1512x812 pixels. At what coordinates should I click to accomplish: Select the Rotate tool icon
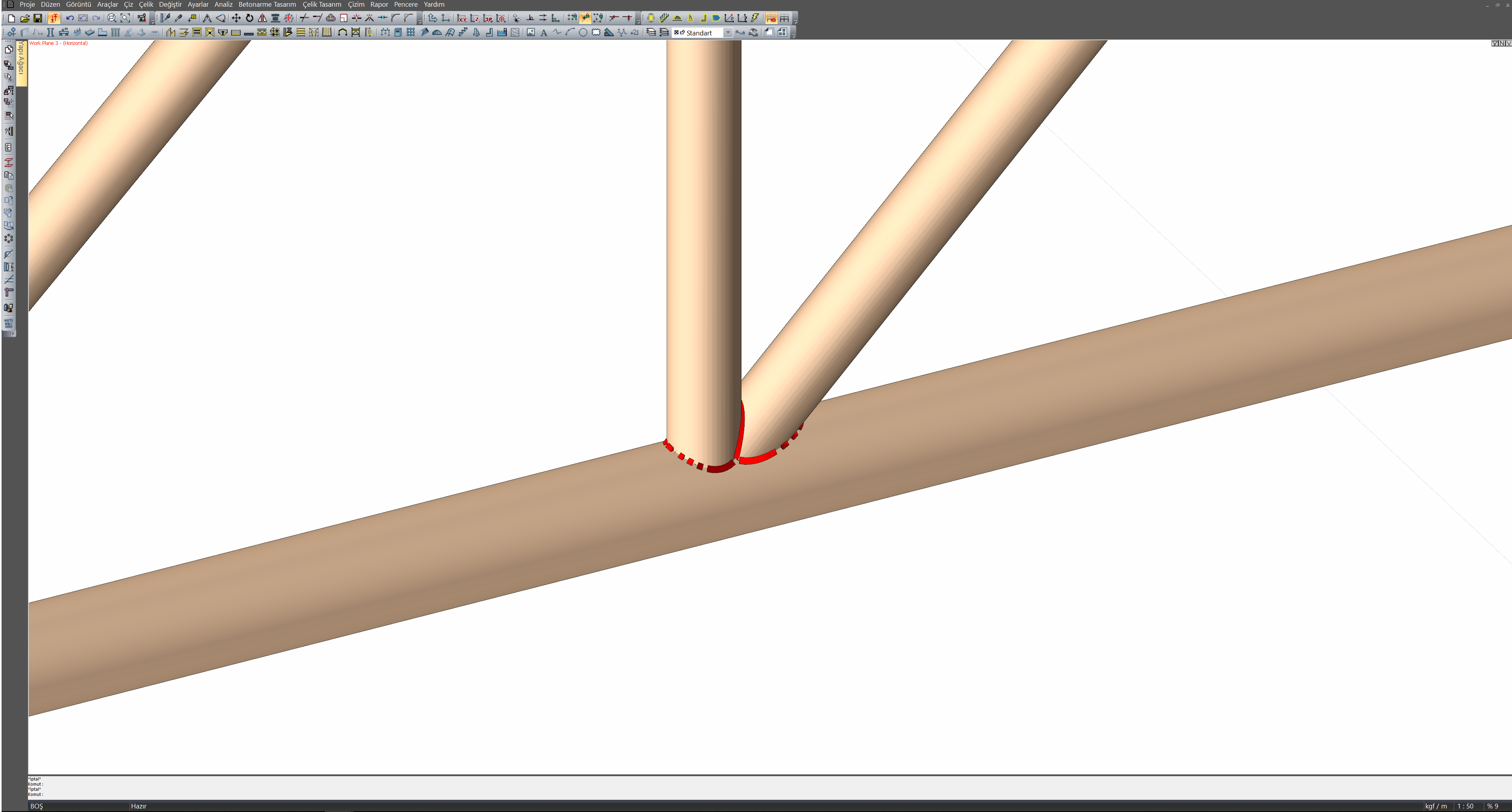(250, 18)
